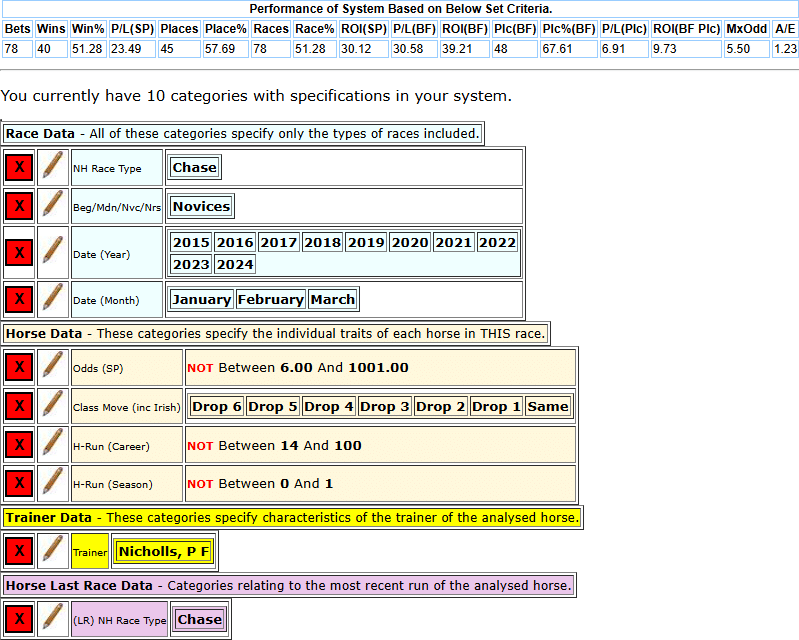Image resolution: width=799 pixels, height=640 pixels.
Task: Delete the (LR) NH Race Type category
Action: pos(19,619)
